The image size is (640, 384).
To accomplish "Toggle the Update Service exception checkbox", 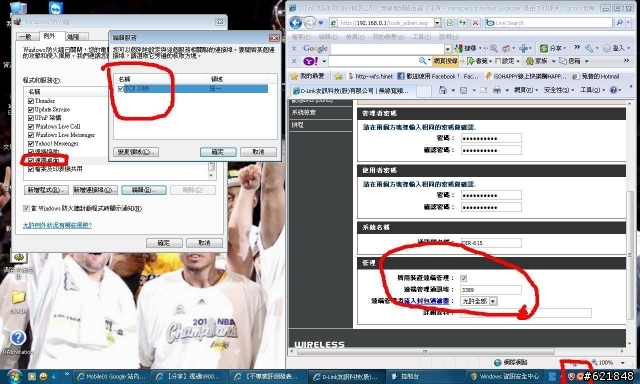I will coord(31,109).
